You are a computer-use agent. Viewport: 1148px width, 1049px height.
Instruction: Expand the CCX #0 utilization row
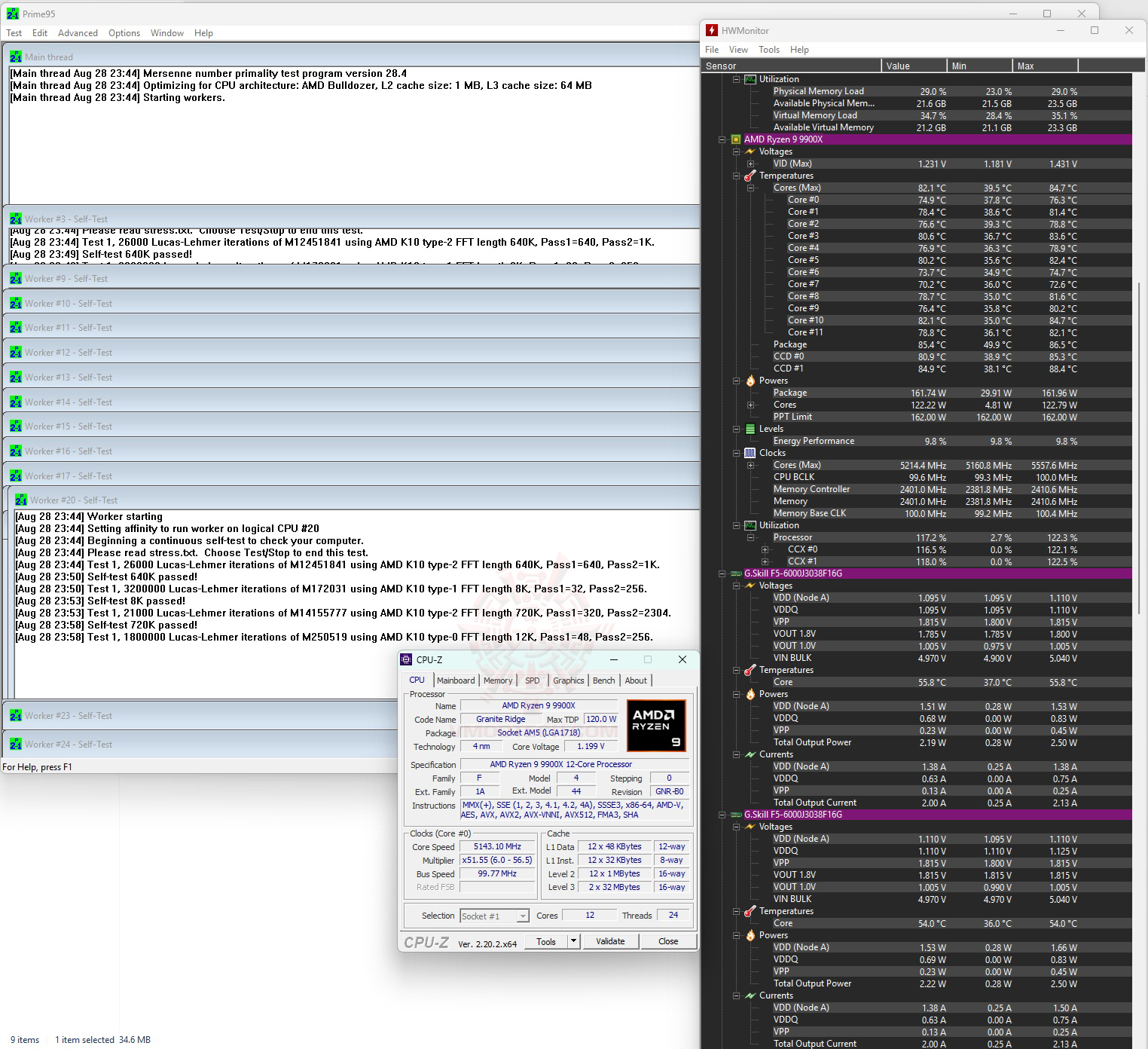(765, 549)
